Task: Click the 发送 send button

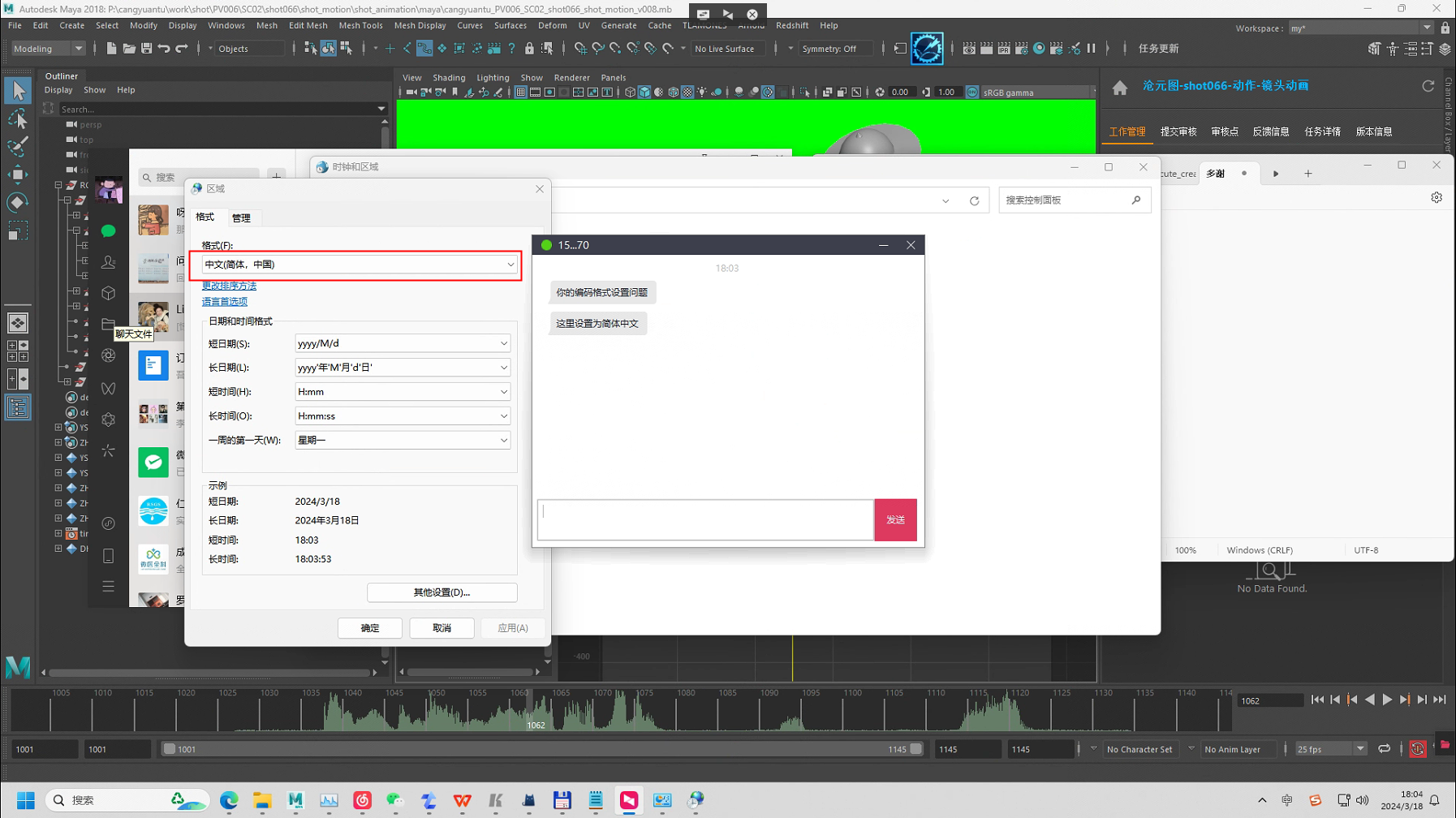Action: (895, 520)
